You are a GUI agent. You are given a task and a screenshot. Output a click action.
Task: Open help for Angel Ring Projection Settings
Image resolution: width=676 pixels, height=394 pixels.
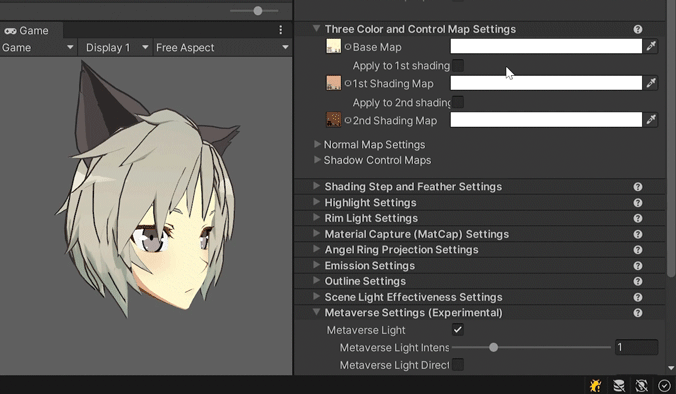(x=638, y=250)
